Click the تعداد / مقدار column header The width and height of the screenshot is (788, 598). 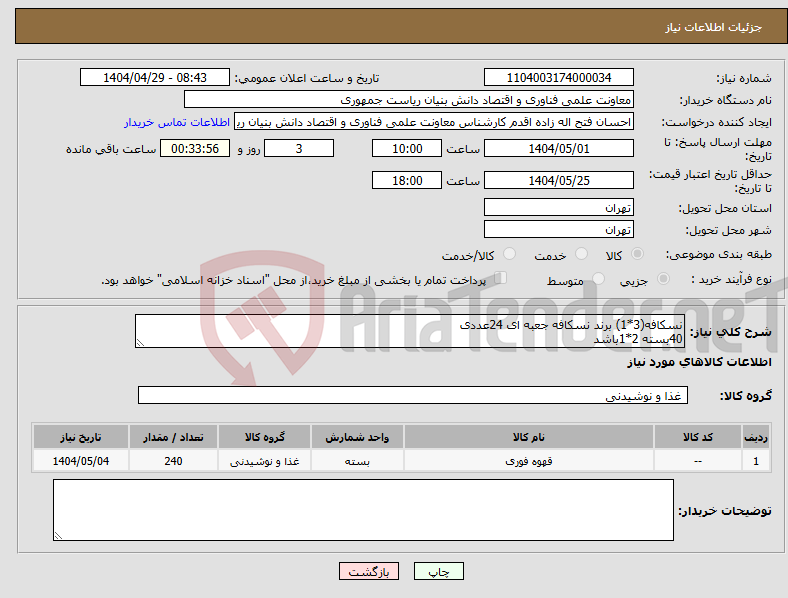point(173,437)
